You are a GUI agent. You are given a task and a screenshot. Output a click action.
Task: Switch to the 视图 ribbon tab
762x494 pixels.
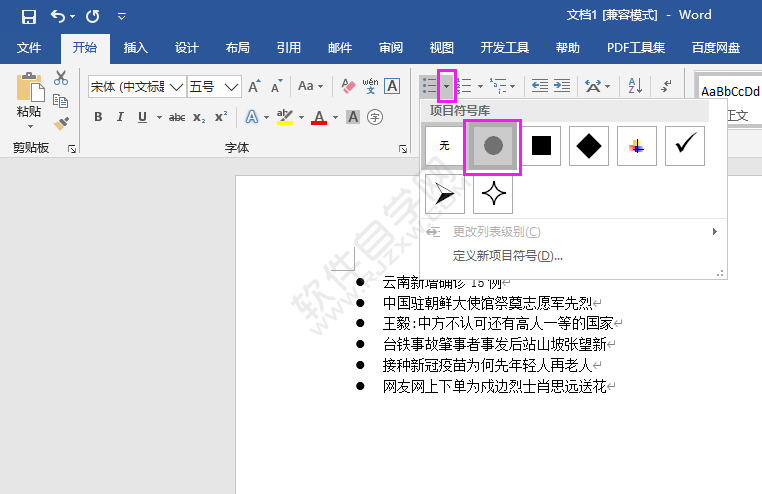click(x=442, y=48)
